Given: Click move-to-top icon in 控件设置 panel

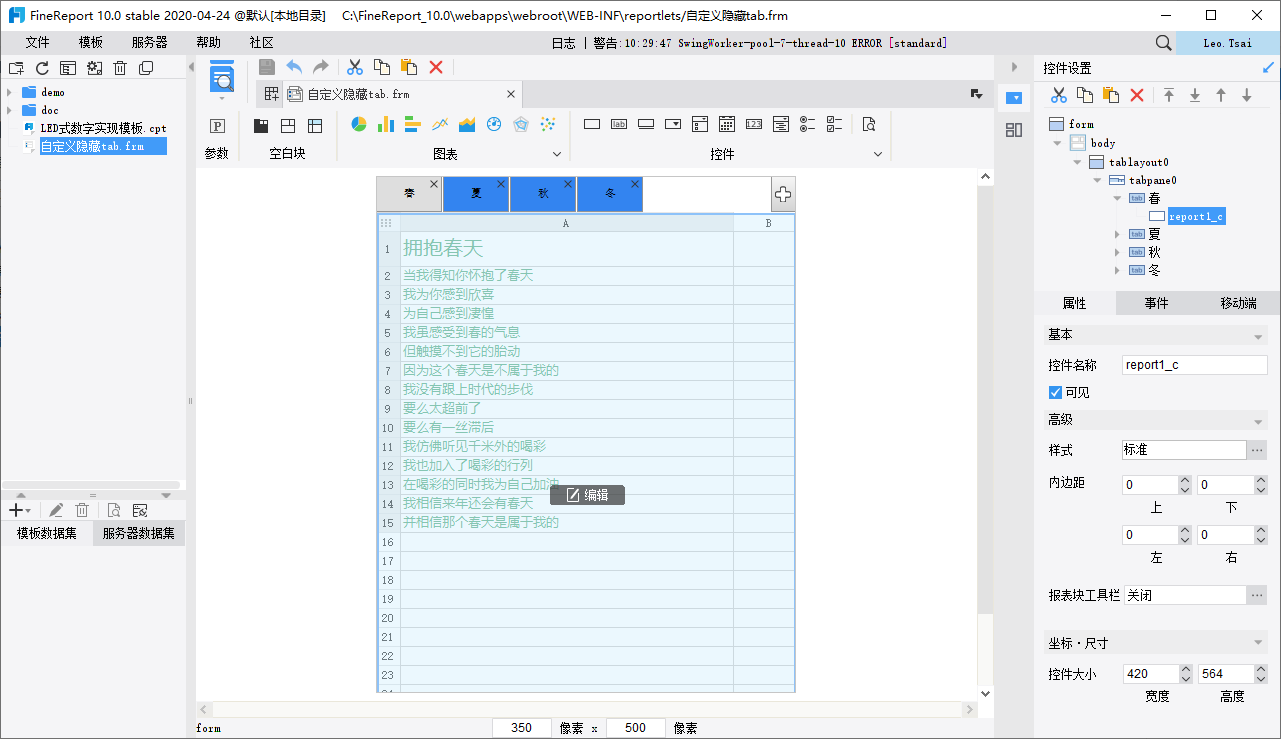Looking at the screenshot, I should tap(1168, 95).
